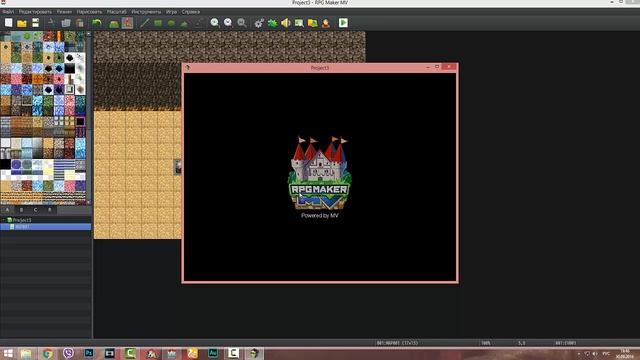
Task: Switch to tileset tab R
Action: (x=50, y=210)
